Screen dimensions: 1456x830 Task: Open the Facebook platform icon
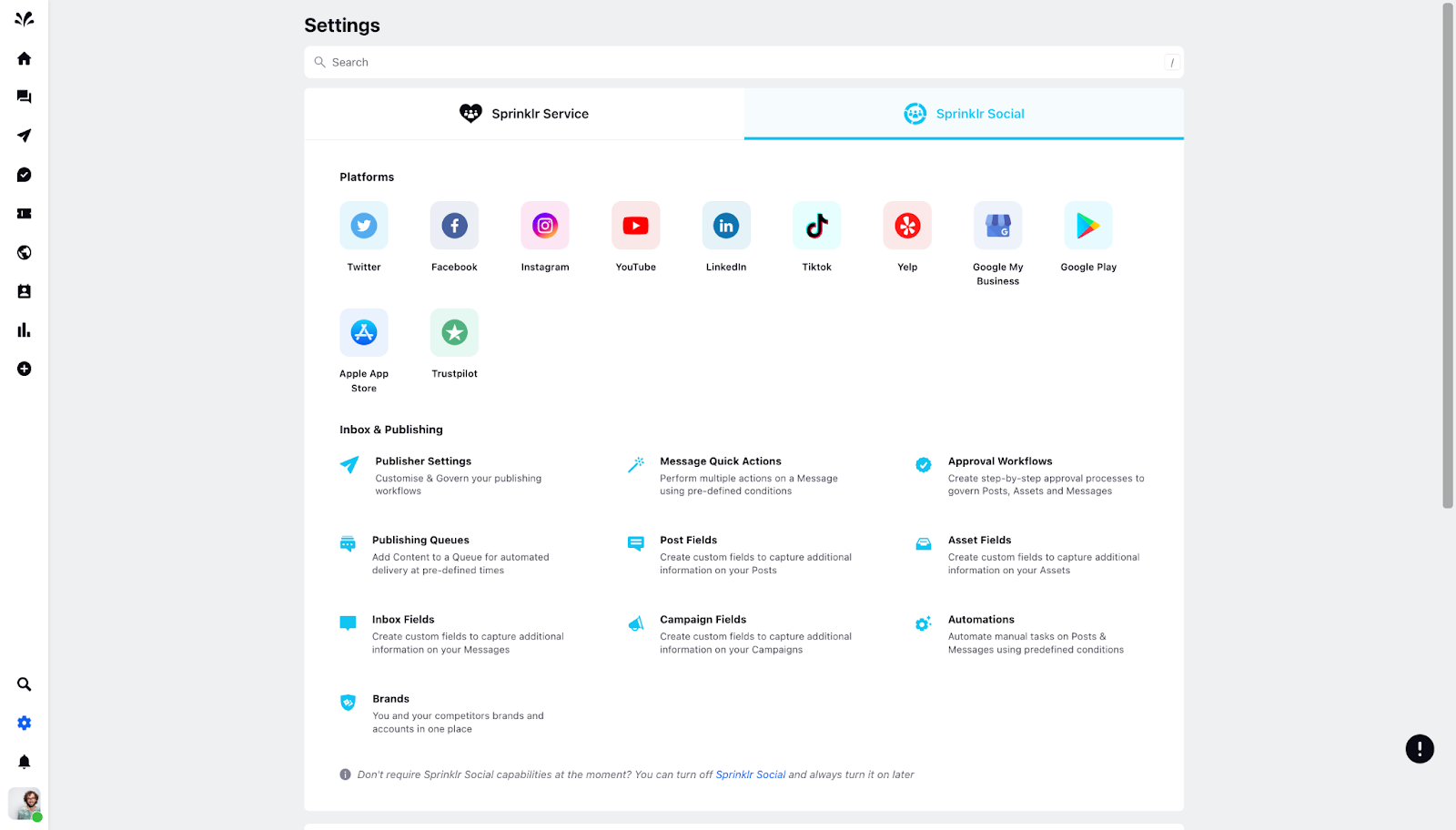pyautogui.click(x=454, y=226)
